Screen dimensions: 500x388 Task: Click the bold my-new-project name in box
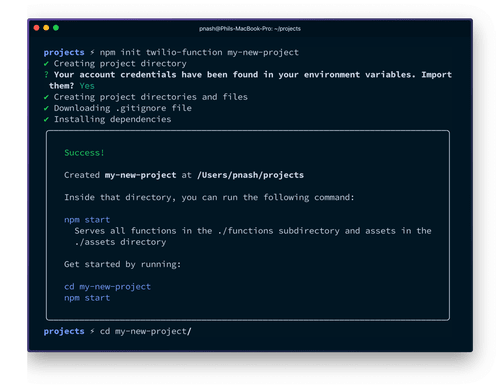[x=140, y=175]
